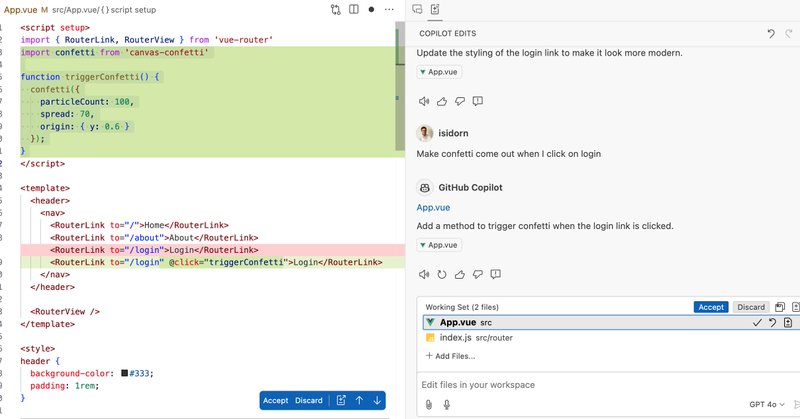Start voice input with the microphone icon
This screenshot has width=800, height=419.
point(446,405)
